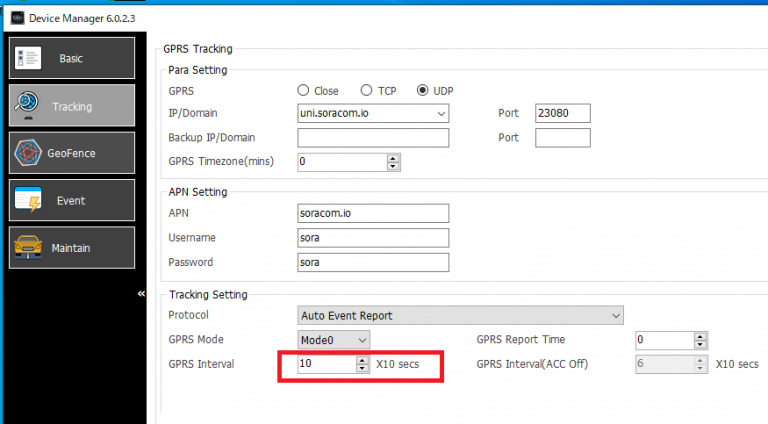Click the Port field showing 23080
Image resolution: width=768 pixels, height=424 pixels.
click(562, 114)
